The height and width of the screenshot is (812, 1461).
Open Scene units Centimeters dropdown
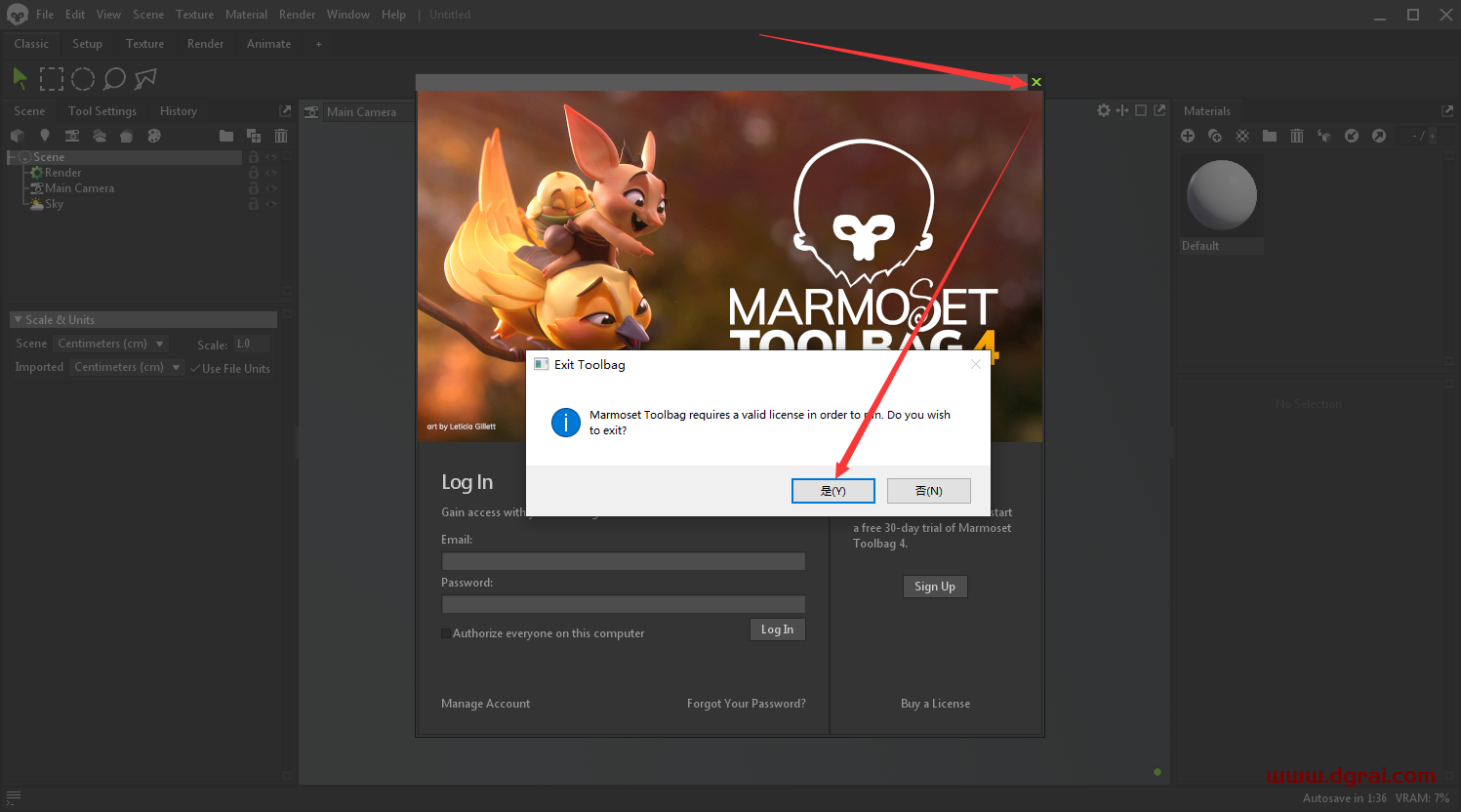[111, 344]
